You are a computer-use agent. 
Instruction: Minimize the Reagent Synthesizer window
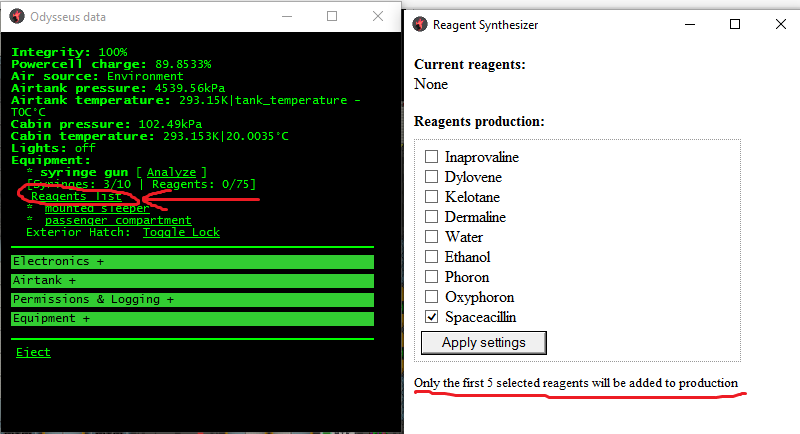pyautogui.click(x=690, y=24)
